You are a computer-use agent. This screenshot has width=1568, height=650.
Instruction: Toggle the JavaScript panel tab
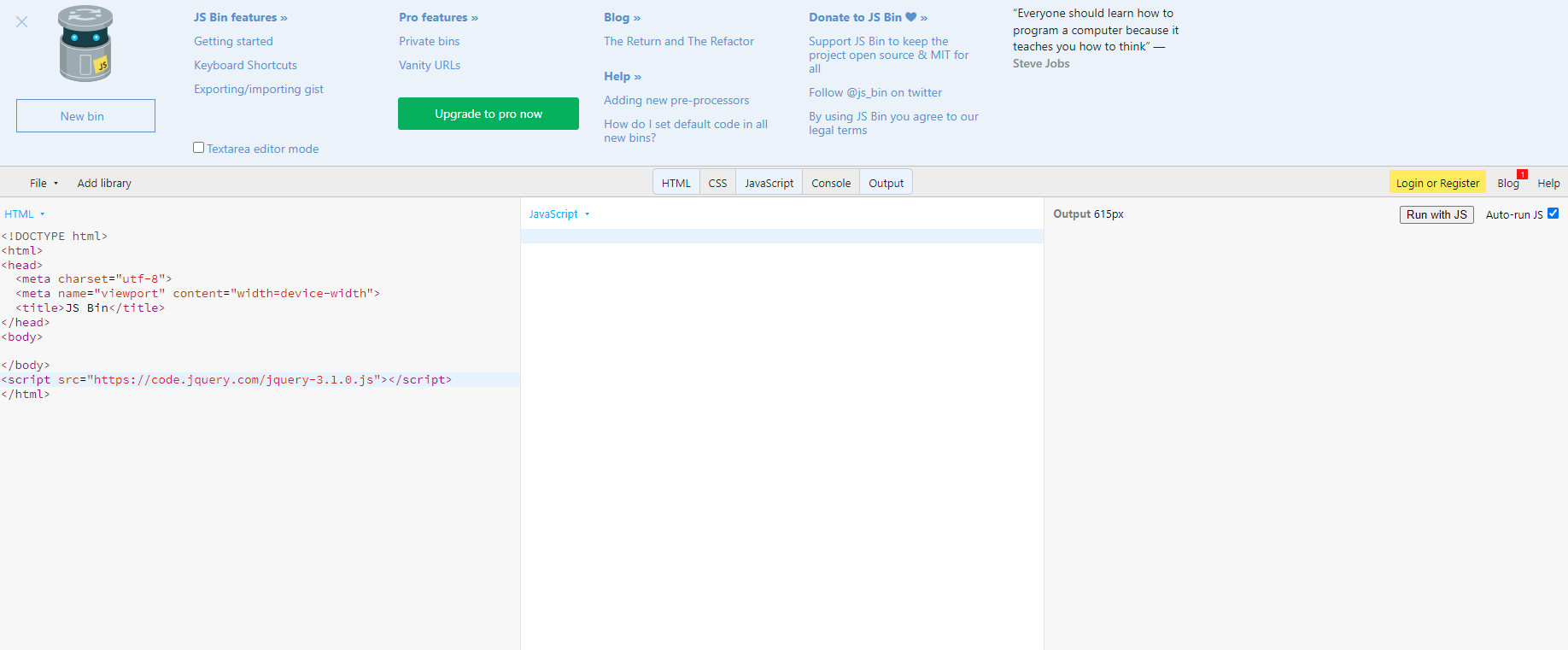click(769, 183)
